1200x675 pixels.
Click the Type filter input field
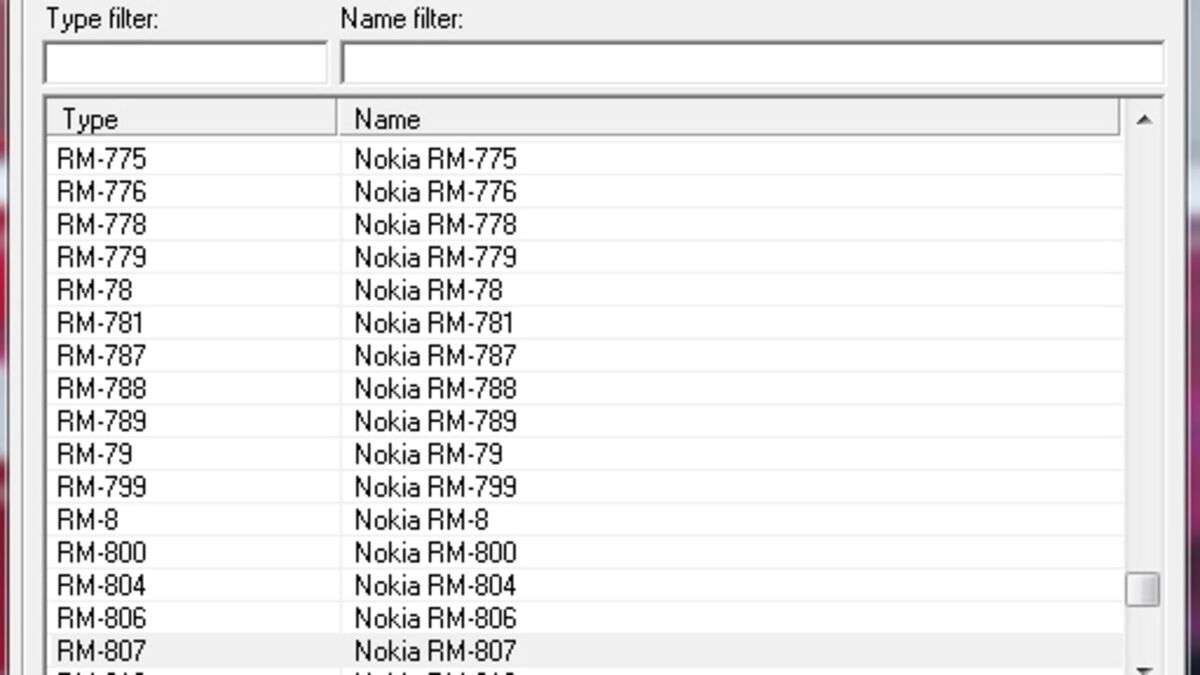pos(185,64)
